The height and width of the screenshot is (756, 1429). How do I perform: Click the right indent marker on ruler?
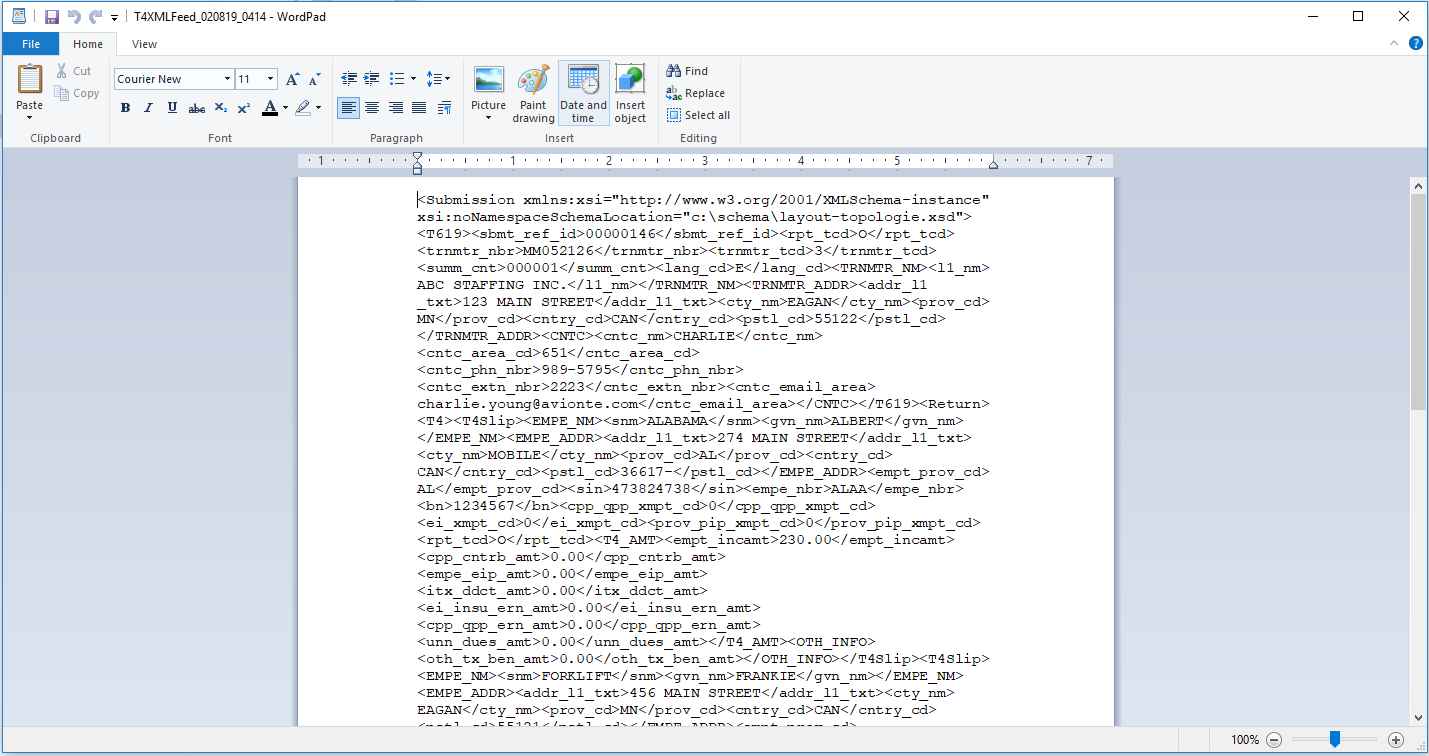coord(993,165)
